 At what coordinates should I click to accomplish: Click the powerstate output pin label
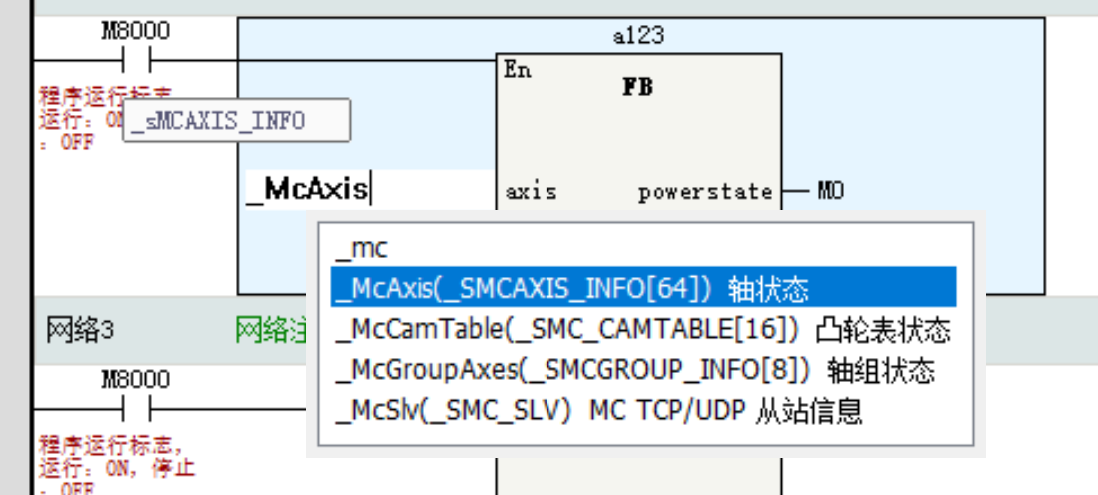pyautogui.click(x=705, y=191)
